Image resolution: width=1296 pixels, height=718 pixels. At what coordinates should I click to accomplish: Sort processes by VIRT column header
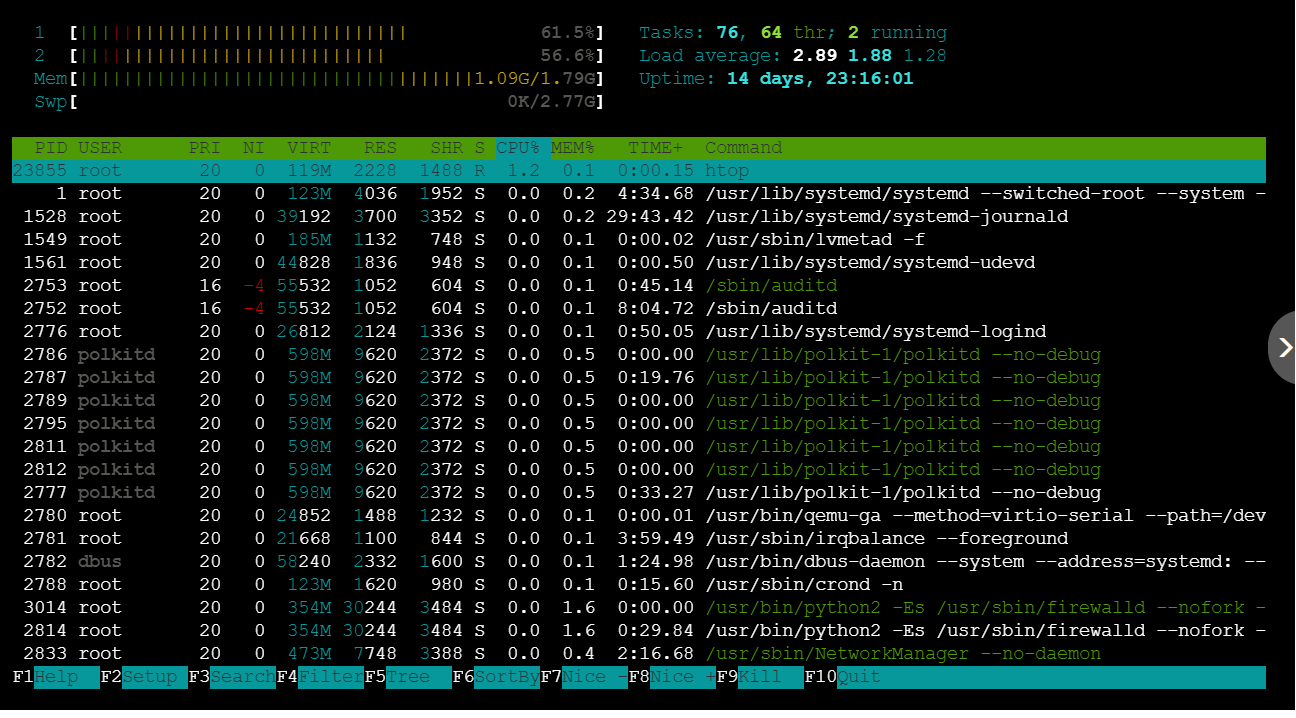pos(309,148)
